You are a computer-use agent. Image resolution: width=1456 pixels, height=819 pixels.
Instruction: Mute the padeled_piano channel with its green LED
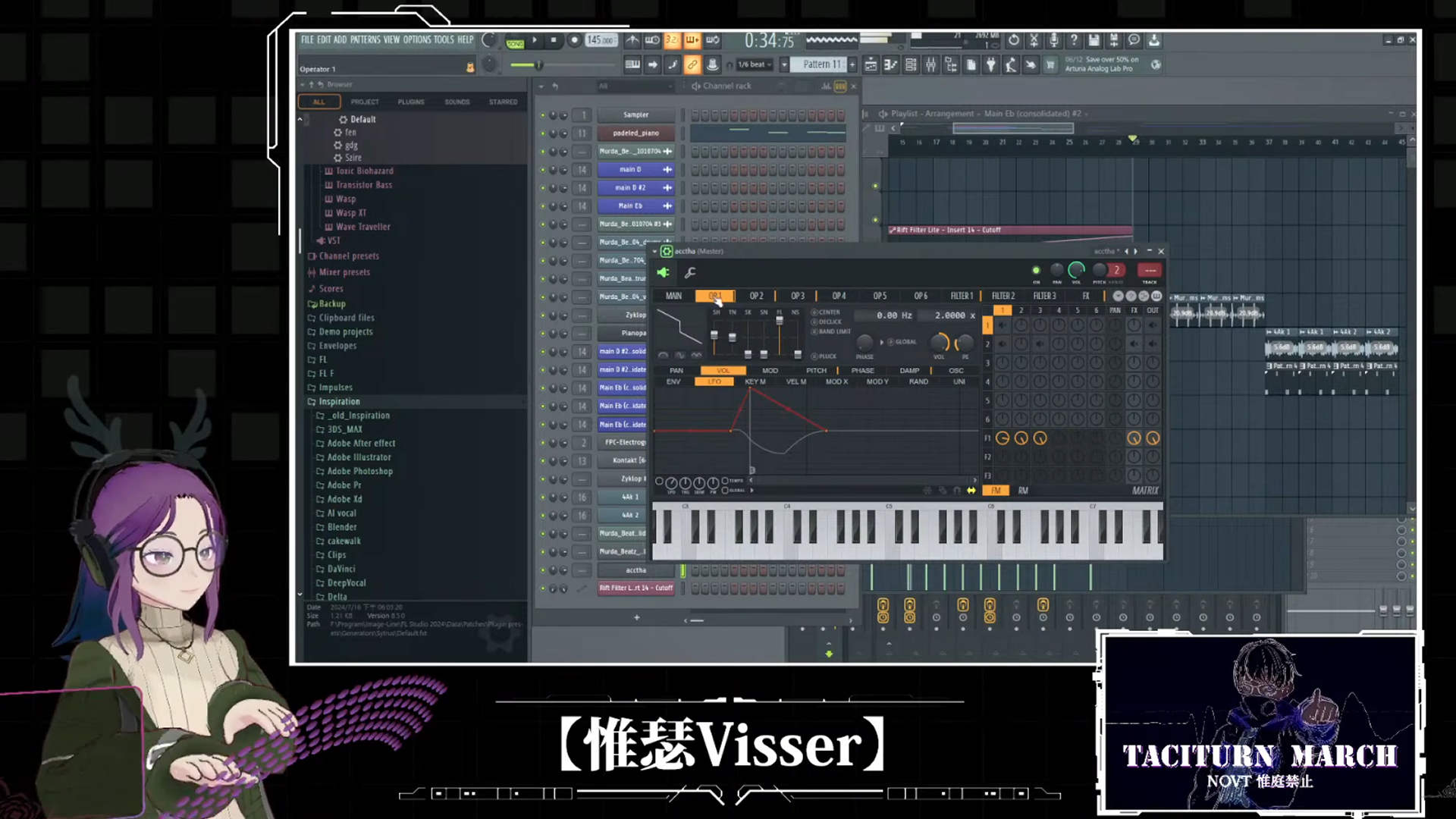click(542, 133)
